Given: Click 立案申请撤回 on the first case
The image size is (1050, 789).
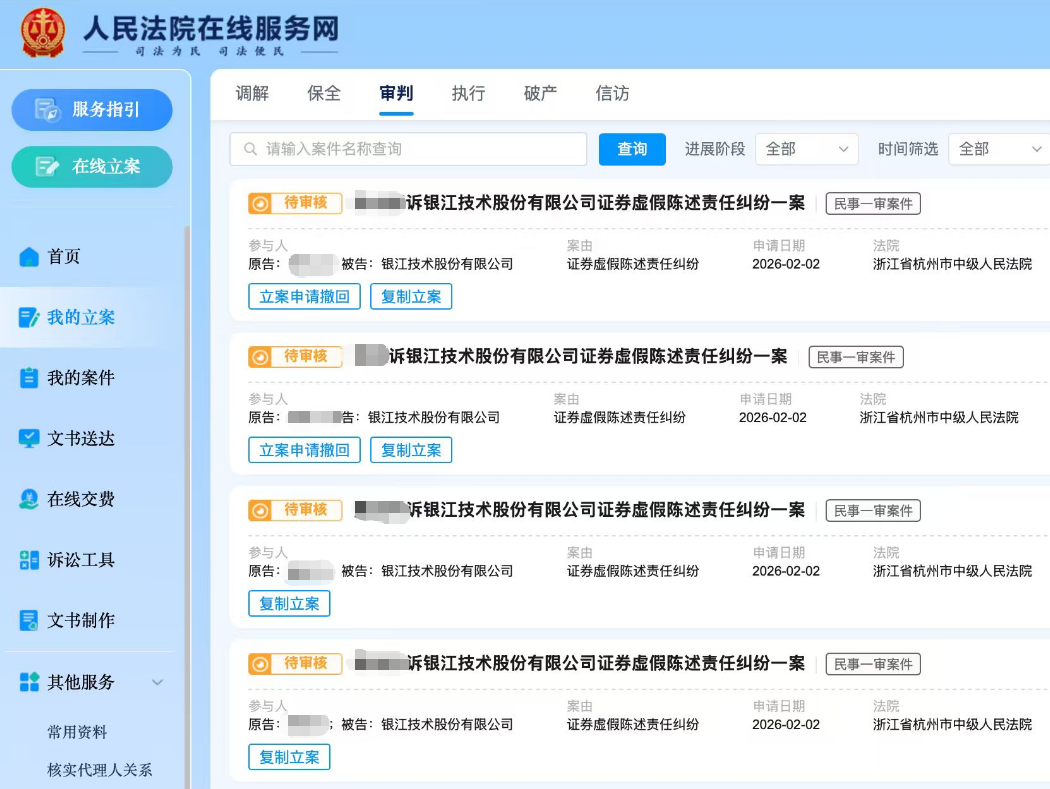Looking at the screenshot, I should pyautogui.click(x=304, y=296).
